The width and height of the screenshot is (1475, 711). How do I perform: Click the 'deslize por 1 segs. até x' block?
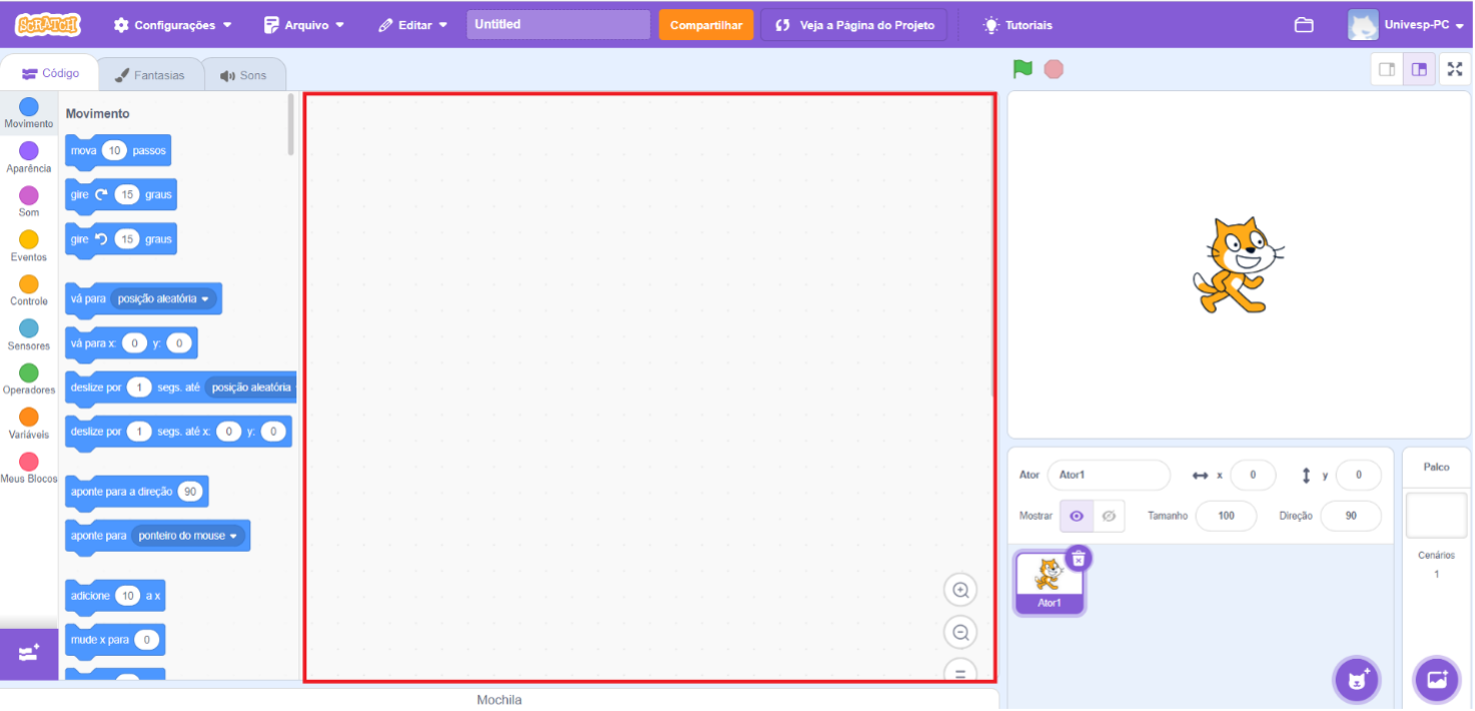179,432
